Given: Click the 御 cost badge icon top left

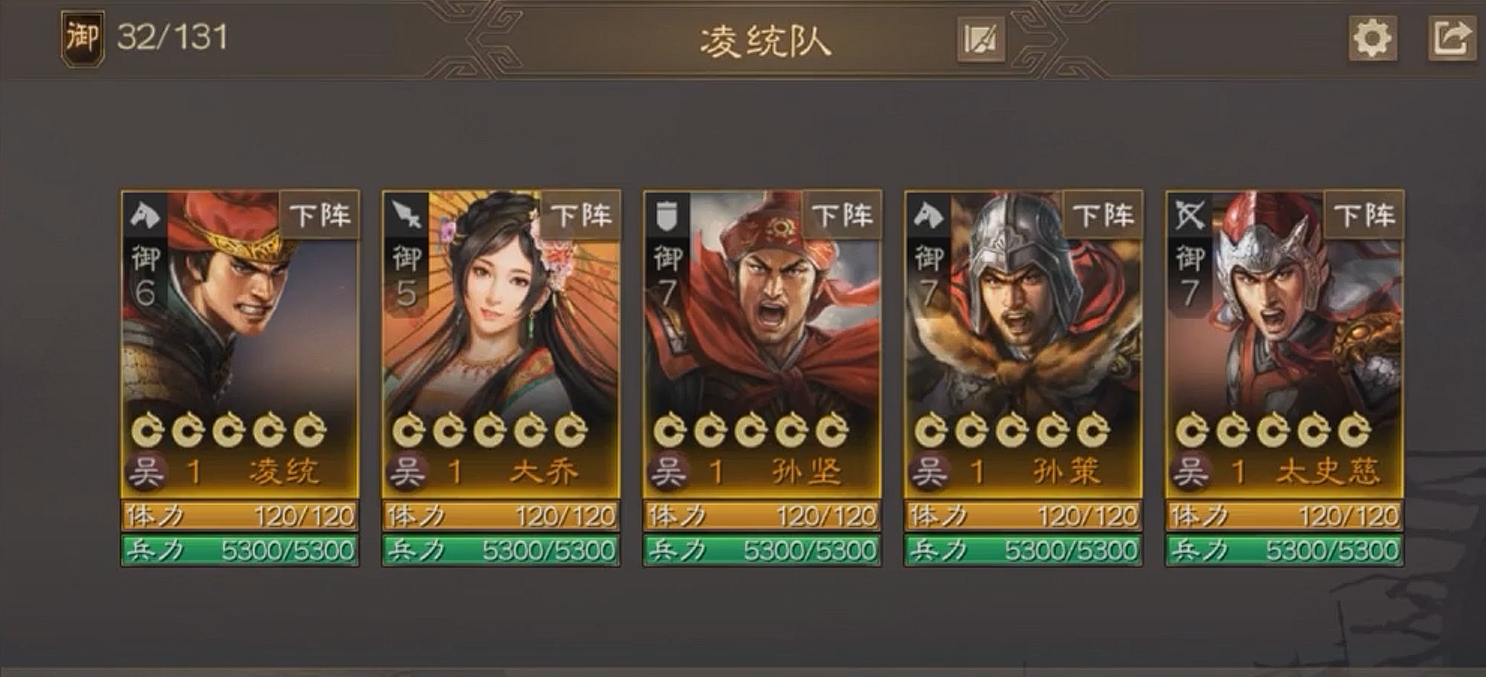Looking at the screenshot, I should point(82,39).
